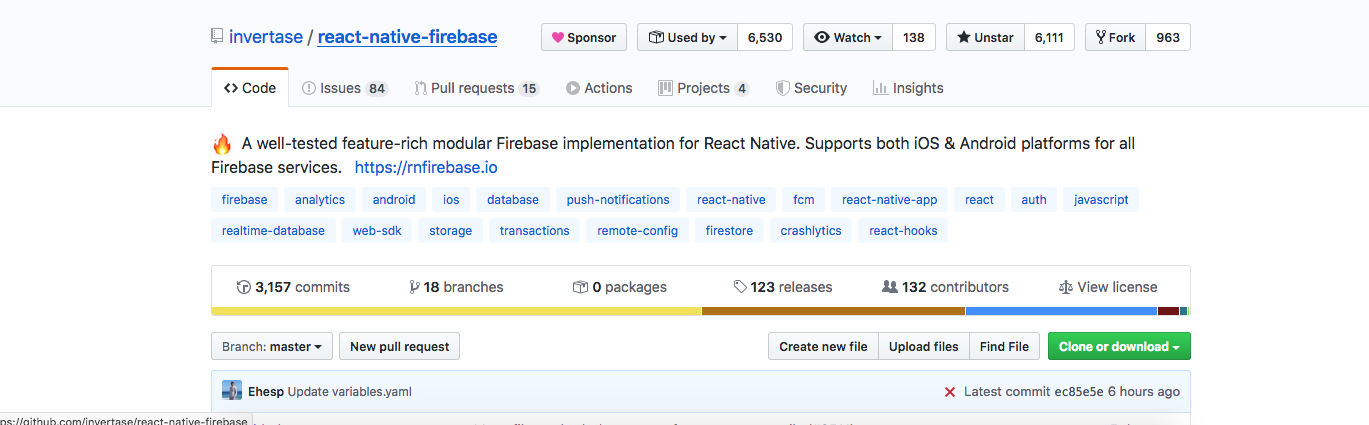This screenshot has height=425, width=1369.
Task: Click the react-native-app topic tag
Action: (x=890, y=199)
